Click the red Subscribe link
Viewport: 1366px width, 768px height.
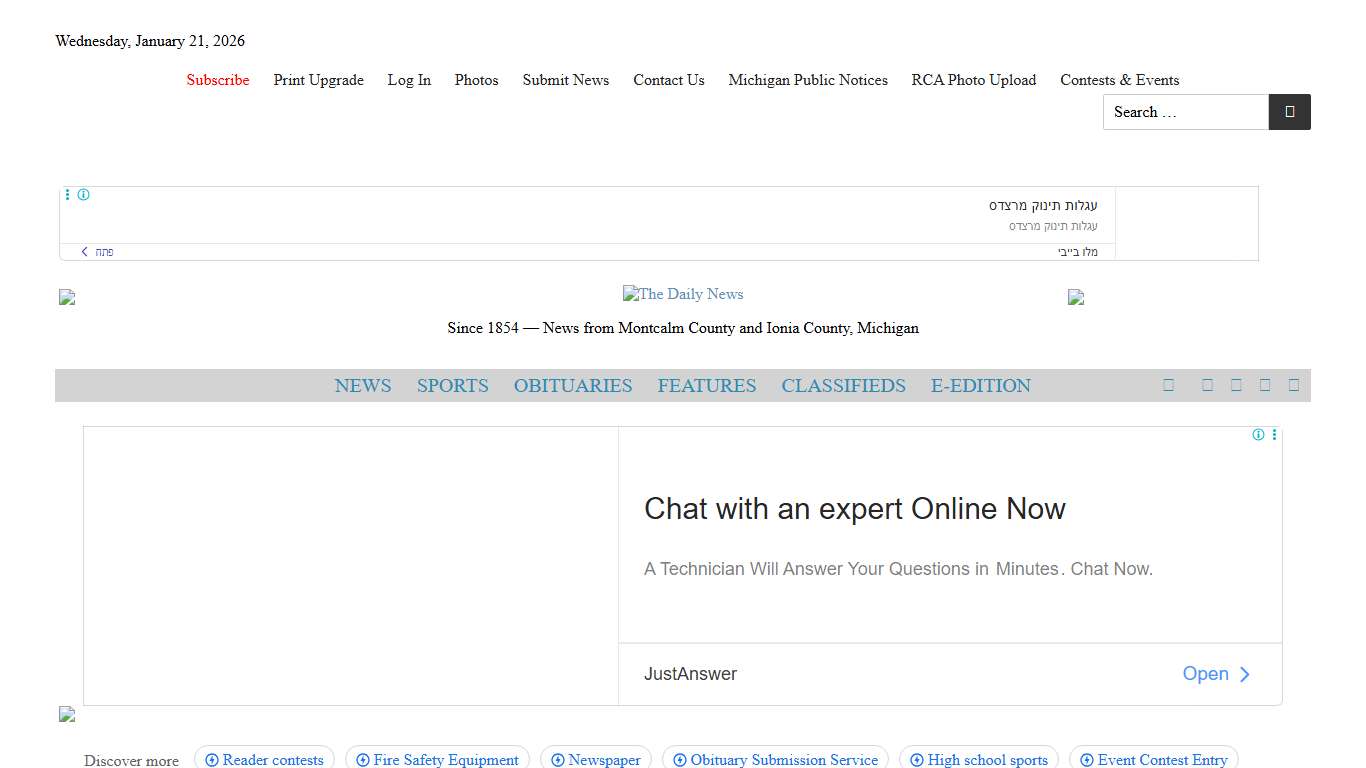(x=218, y=80)
